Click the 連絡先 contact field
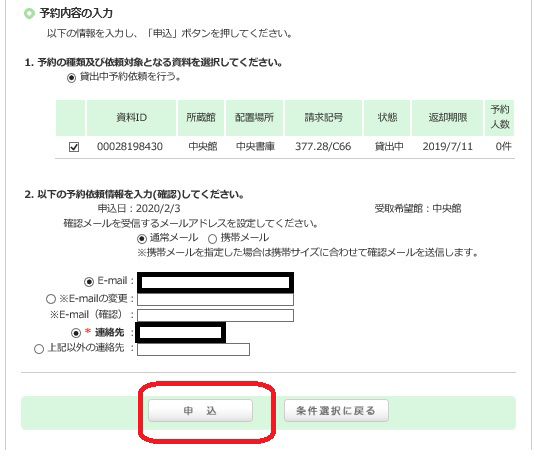 coord(180,333)
